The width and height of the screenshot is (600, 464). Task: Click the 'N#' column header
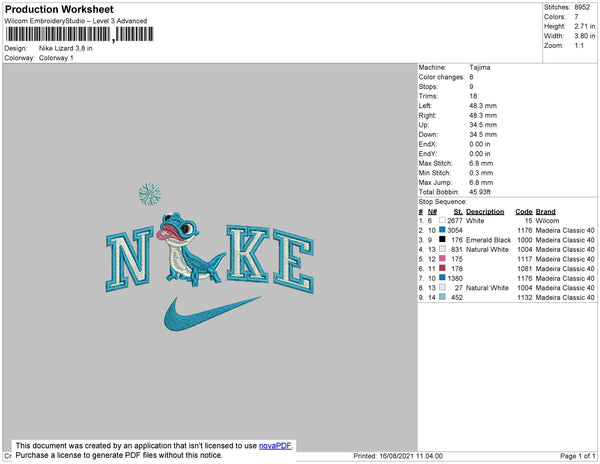(x=432, y=212)
